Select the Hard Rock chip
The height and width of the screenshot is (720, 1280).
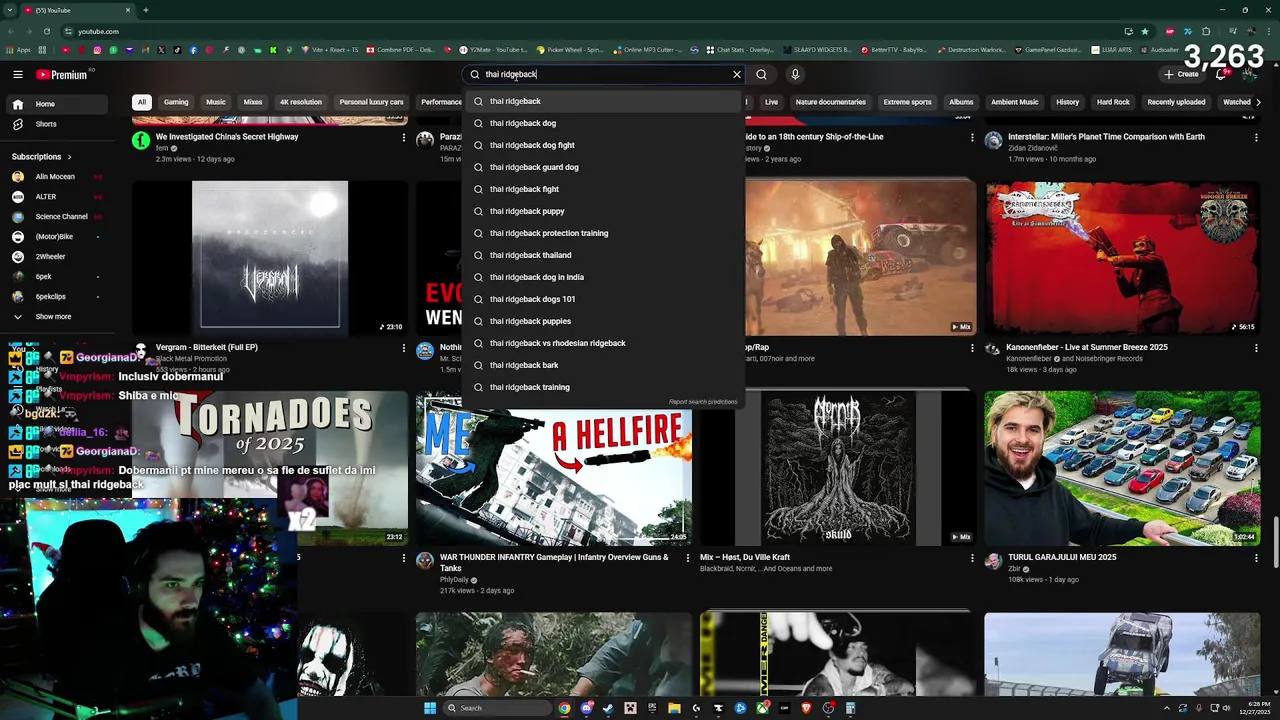coord(1113,102)
